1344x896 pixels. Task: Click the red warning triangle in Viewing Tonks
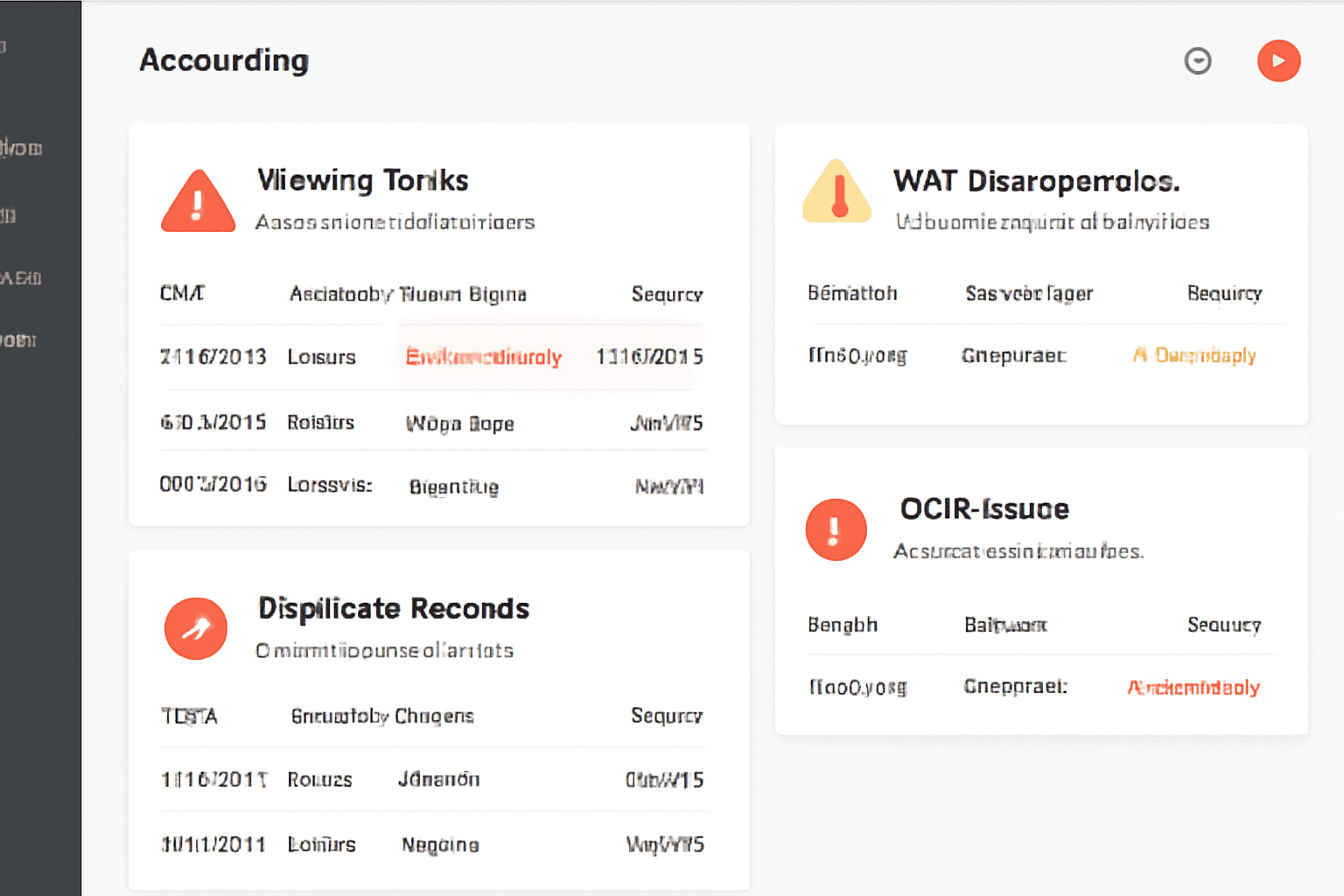tap(198, 202)
